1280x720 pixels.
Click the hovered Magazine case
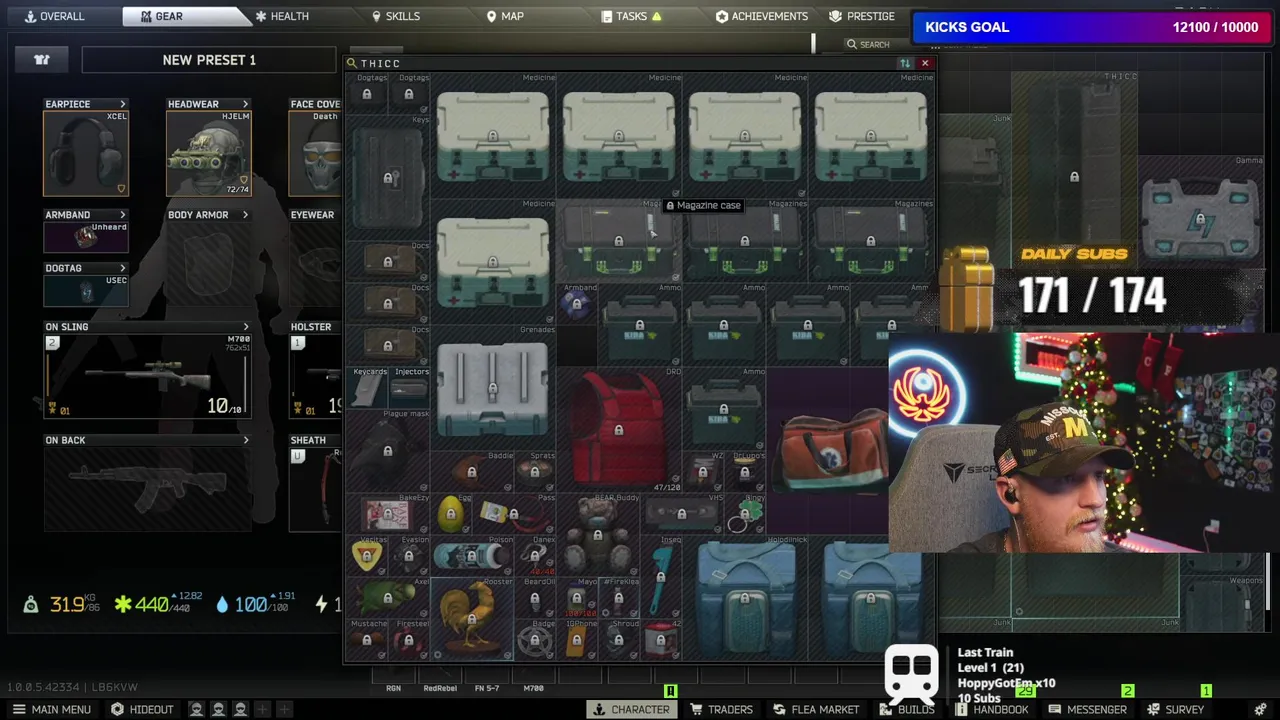coord(618,241)
